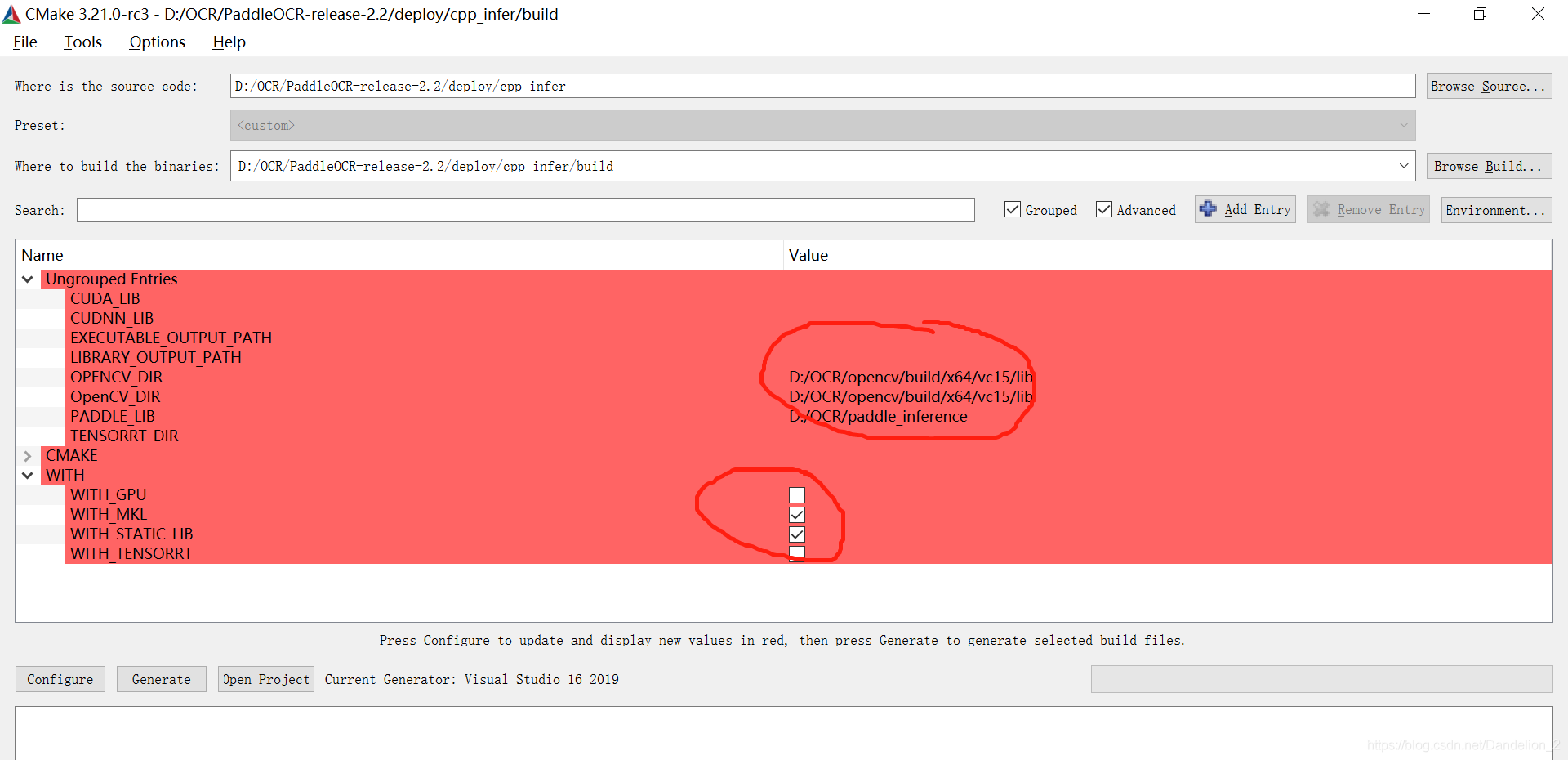Open the Tools menu
Screen dimensions: 1568x760
coord(82,42)
